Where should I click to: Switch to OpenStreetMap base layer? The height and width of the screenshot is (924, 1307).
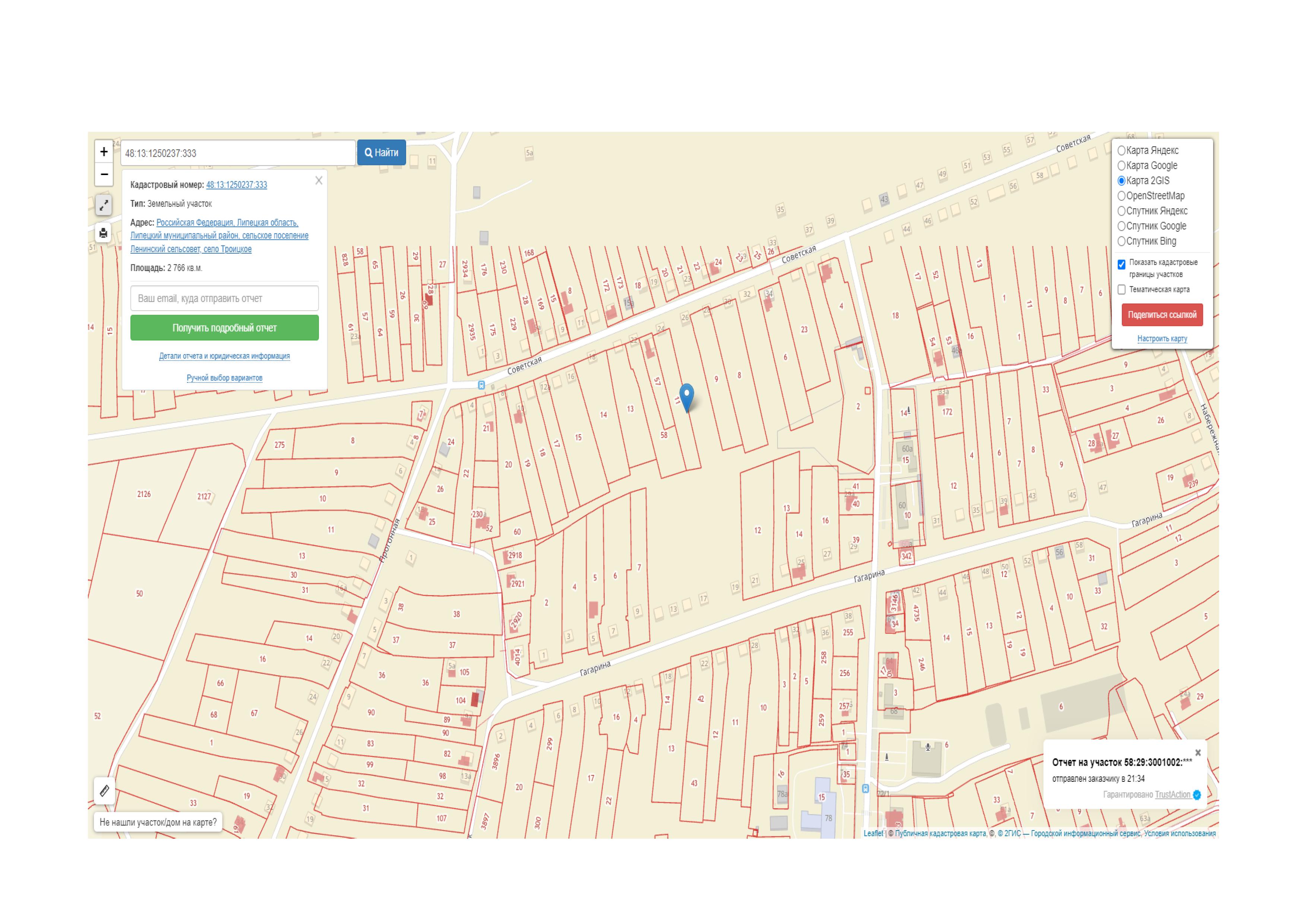[1121, 196]
